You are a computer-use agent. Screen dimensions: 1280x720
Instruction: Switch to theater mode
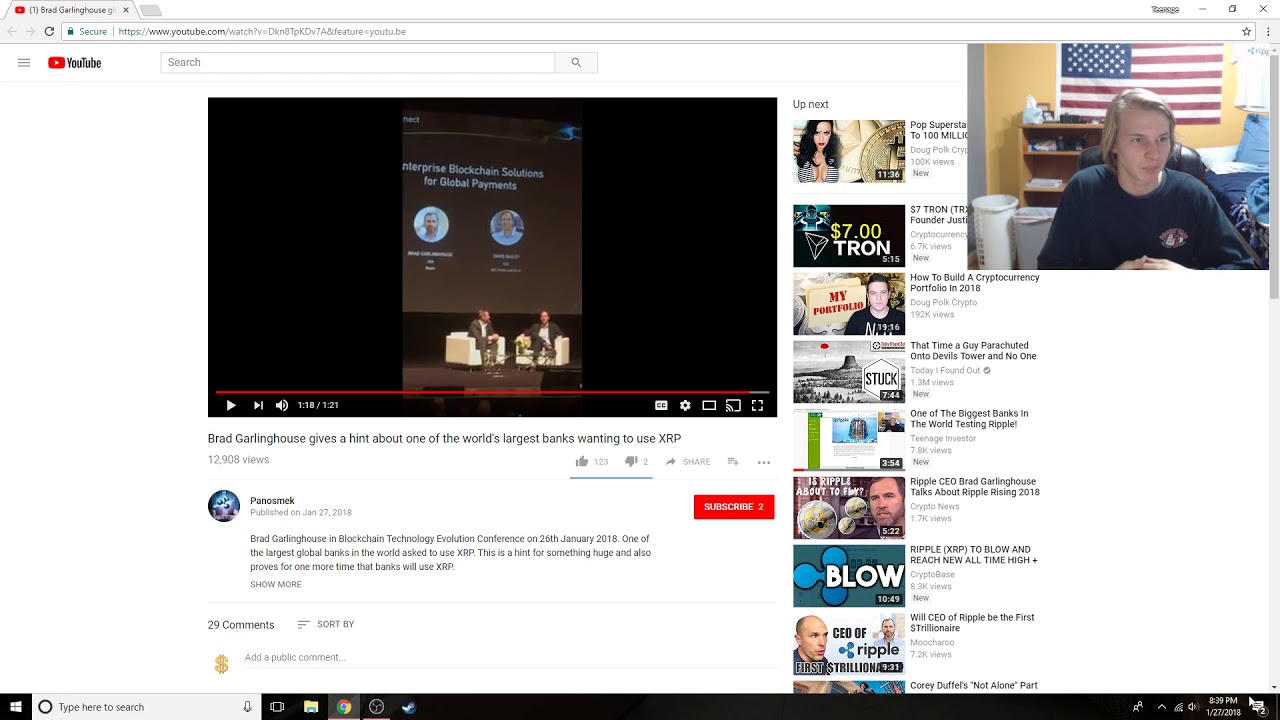pos(709,405)
